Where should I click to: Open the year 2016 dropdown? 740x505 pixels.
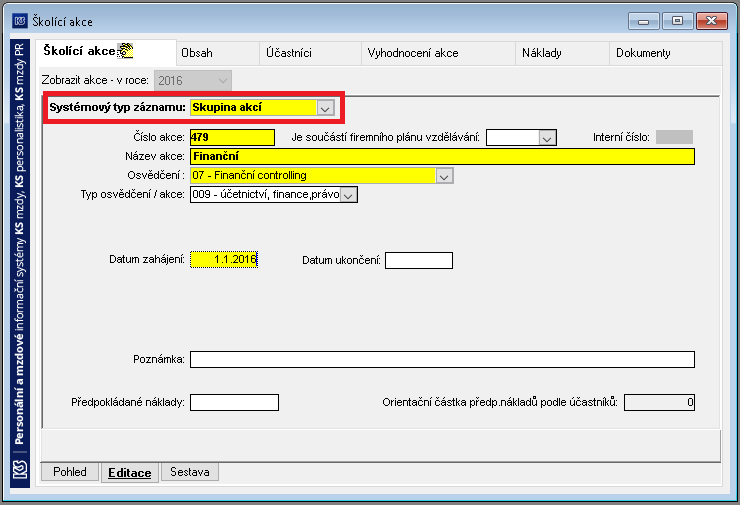[x=223, y=81]
